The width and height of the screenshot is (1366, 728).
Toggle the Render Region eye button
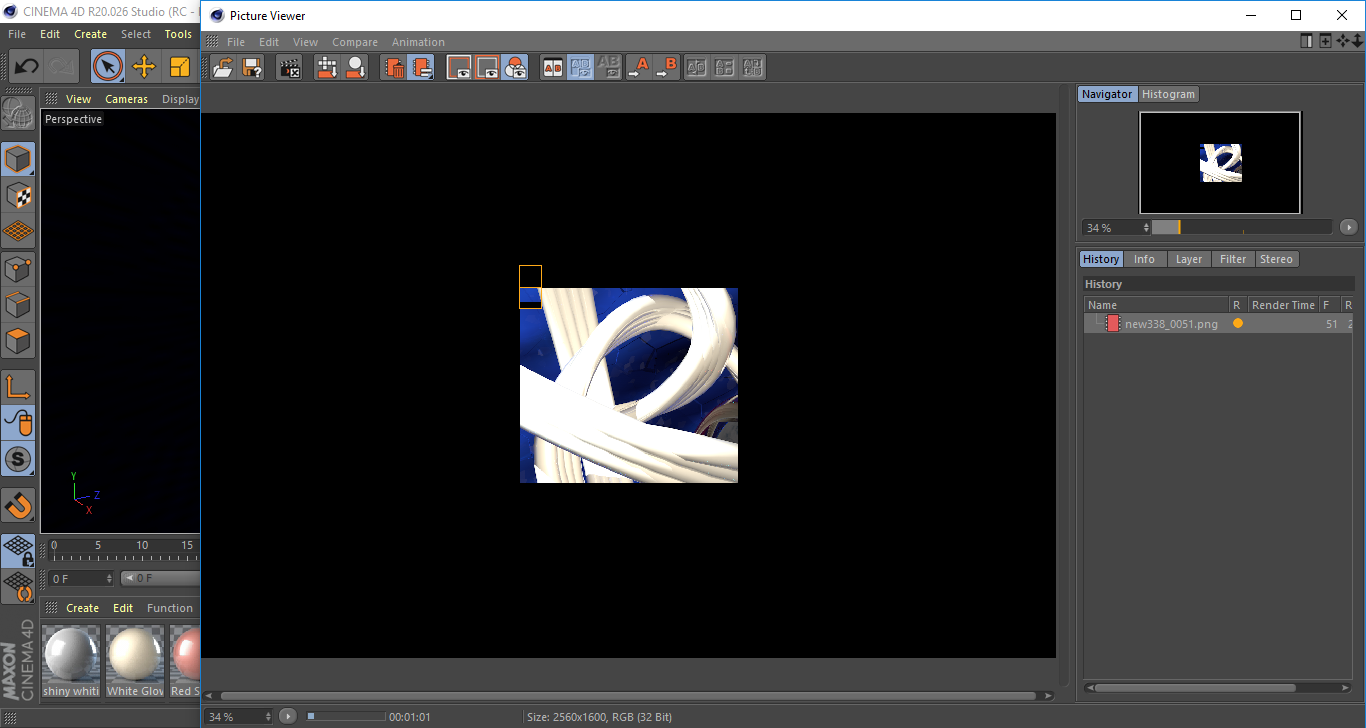[x=459, y=68]
